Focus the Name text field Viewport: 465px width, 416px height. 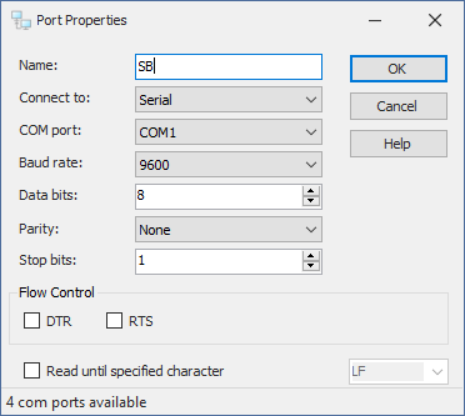coord(229,67)
